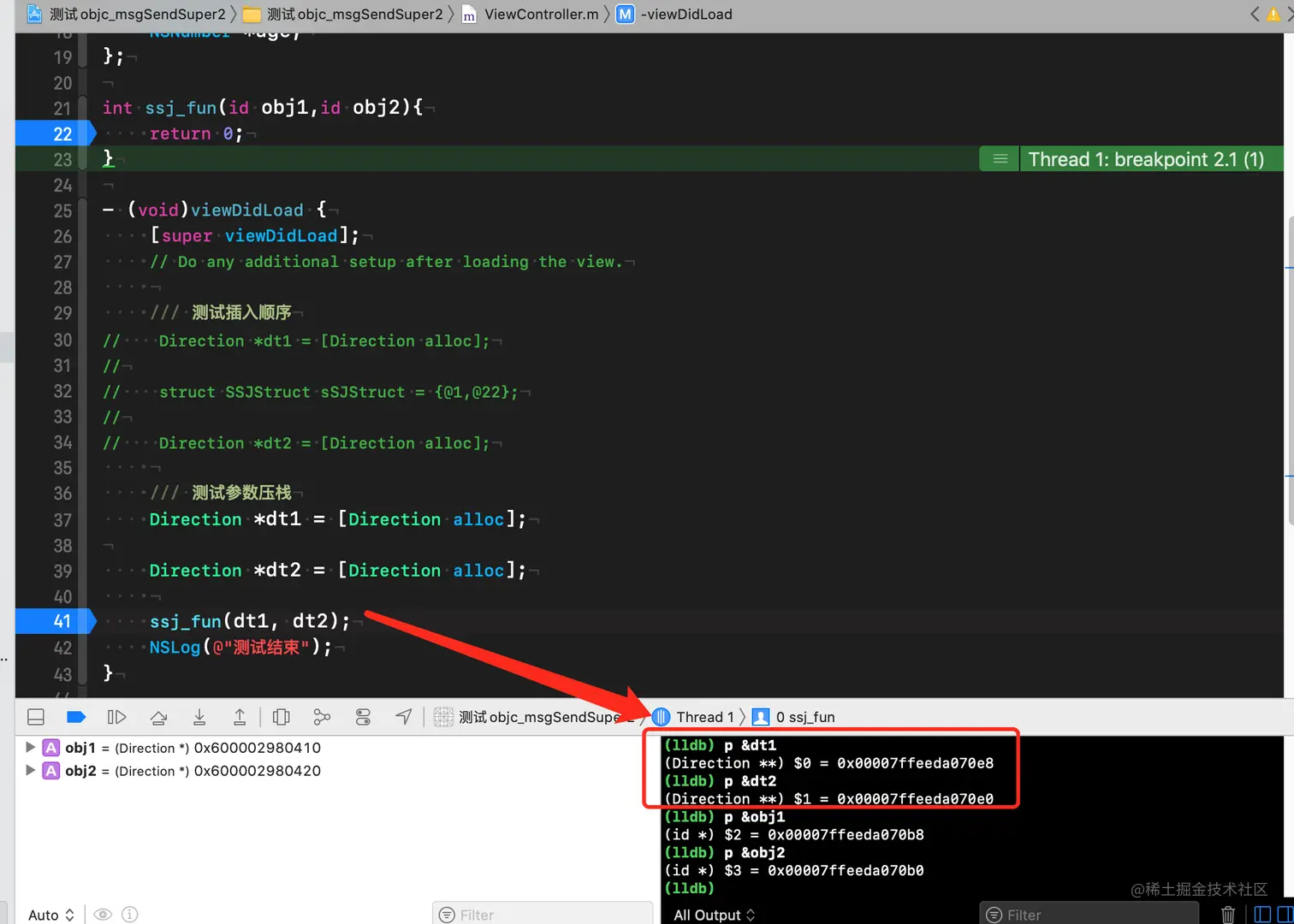Viewport: 1294px width, 924px height.
Task: Click the obj1 variable type icon
Action: coord(51,747)
